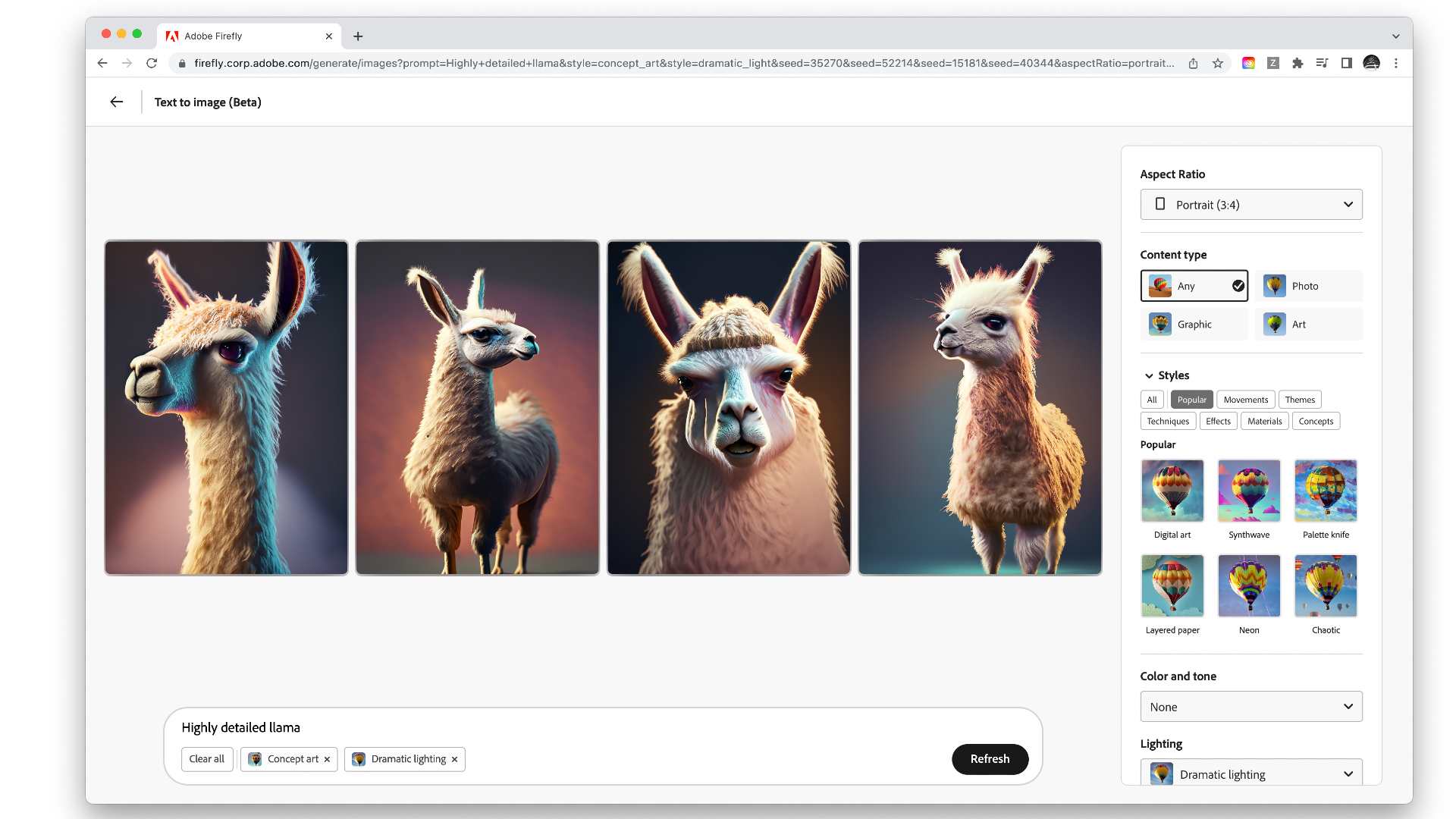Select the Art content type
The image size is (1456, 819).
click(x=1309, y=325)
